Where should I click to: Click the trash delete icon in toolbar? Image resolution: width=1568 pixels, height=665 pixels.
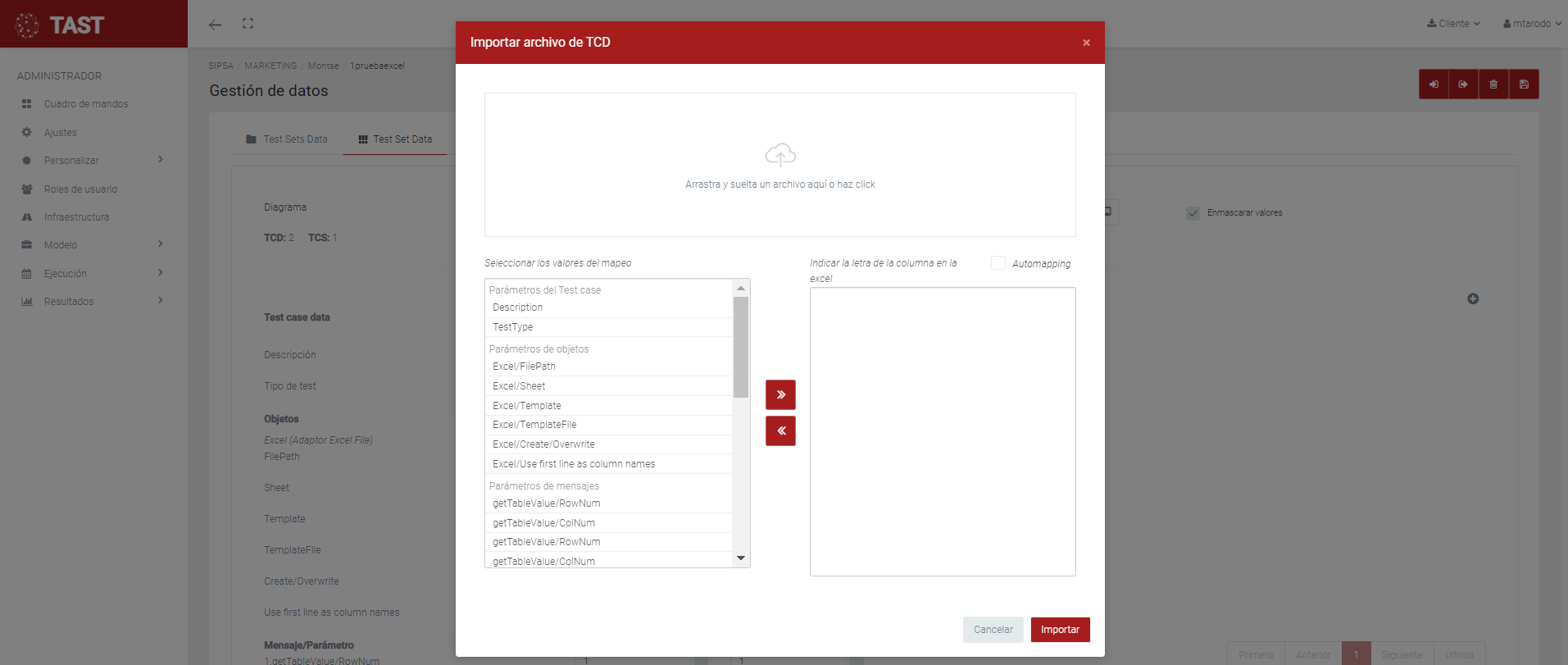[x=1493, y=84]
